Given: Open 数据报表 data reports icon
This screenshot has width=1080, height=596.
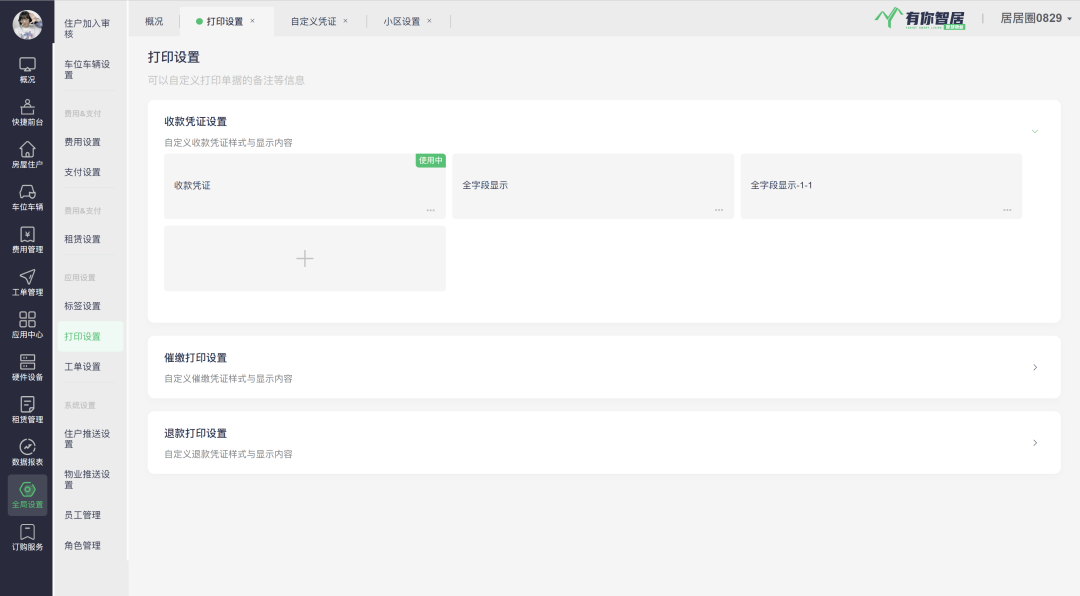Looking at the screenshot, I should [27, 453].
